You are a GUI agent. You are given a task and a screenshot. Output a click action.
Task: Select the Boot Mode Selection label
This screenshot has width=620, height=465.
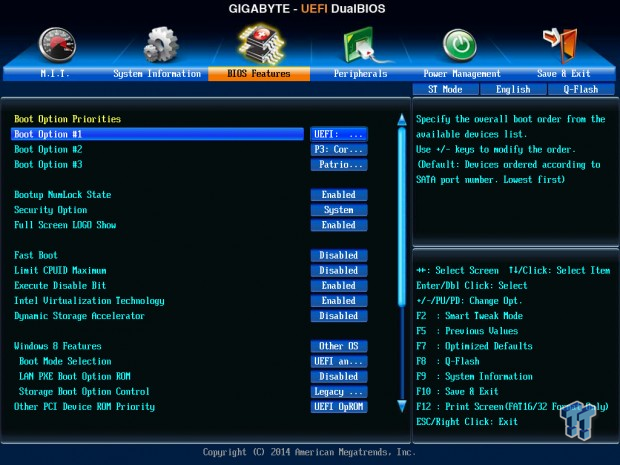tap(65, 361)
